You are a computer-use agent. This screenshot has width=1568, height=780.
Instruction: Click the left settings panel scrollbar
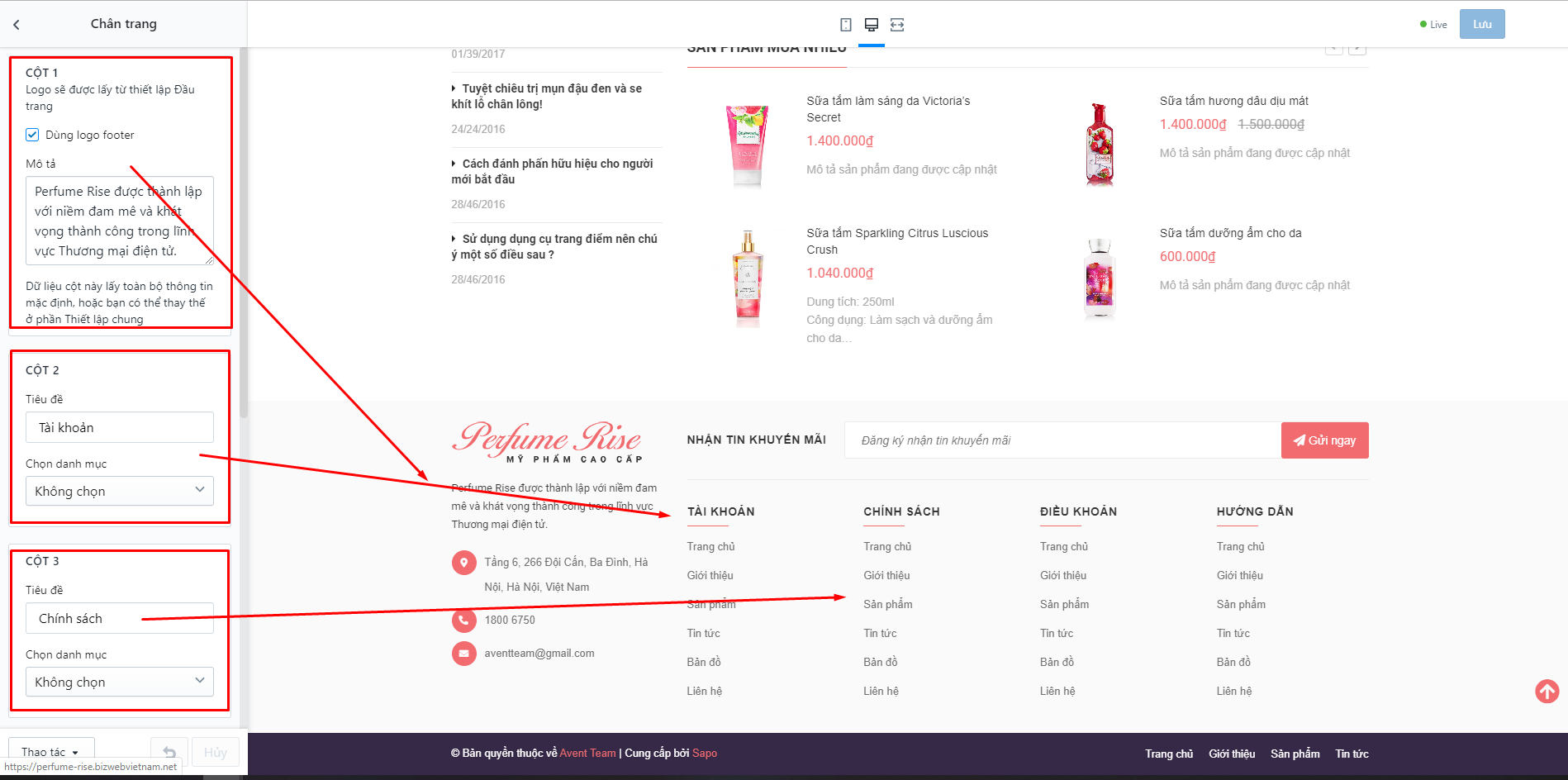(244, 231)
